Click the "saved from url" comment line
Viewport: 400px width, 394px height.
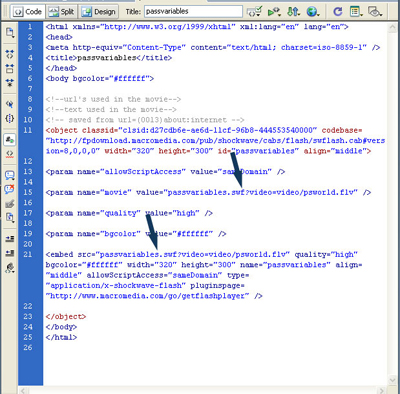click(x=145, y=120)
